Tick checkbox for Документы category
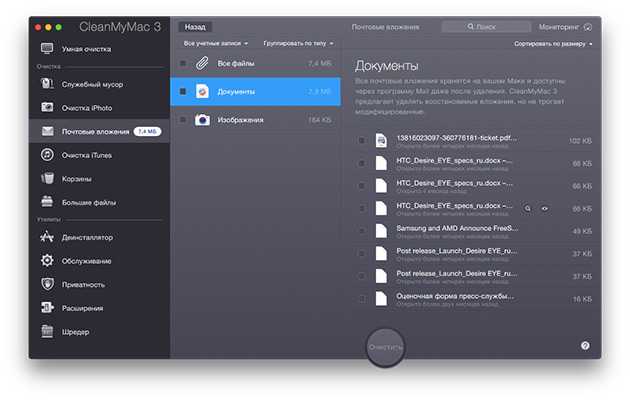 point(183,92)
